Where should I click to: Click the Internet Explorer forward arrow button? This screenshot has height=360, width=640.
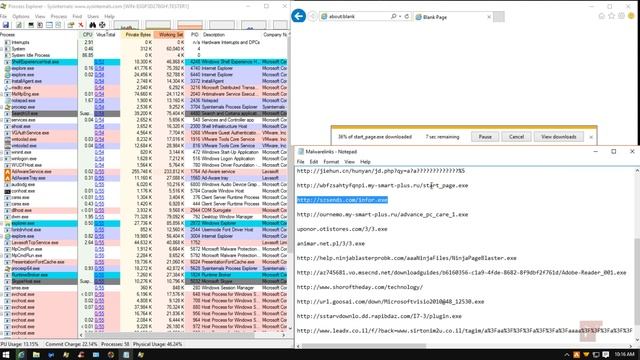point(313,16)
